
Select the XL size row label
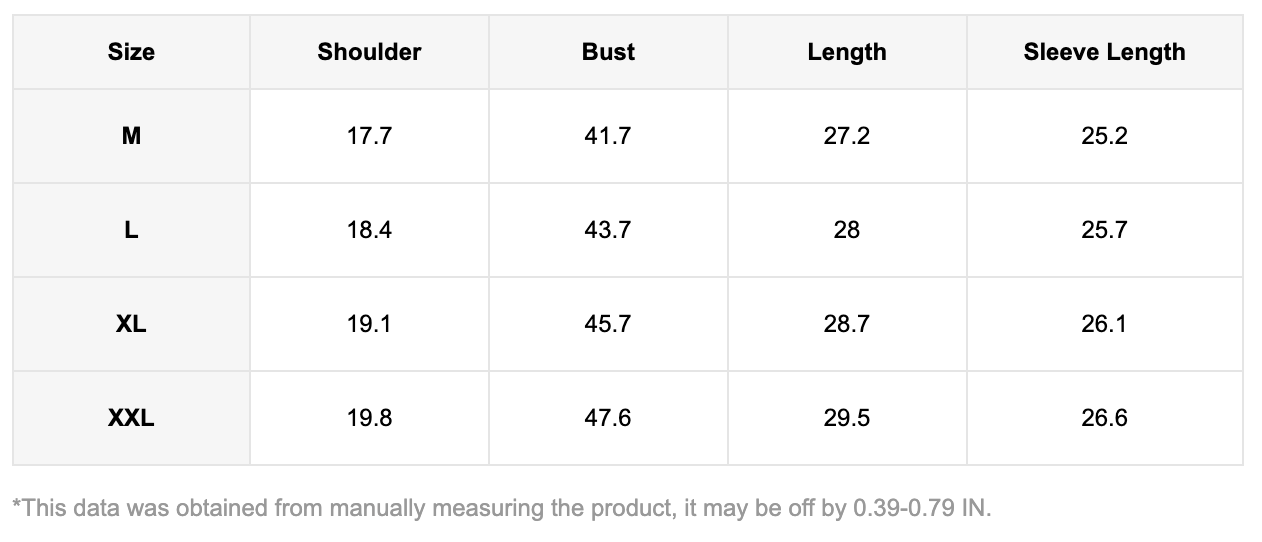coord(131,324)
